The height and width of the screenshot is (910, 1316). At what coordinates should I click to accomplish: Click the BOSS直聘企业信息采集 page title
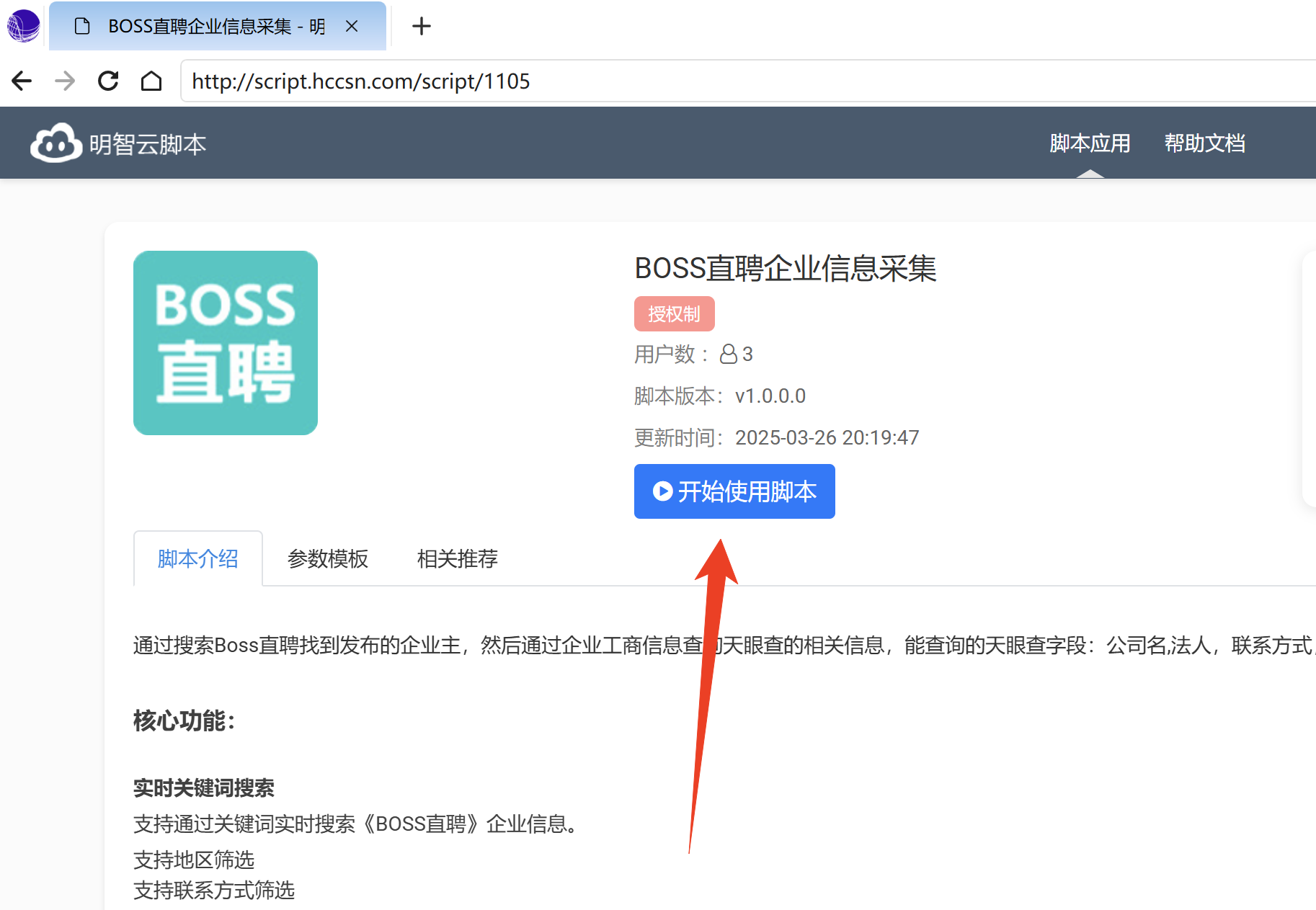pyautogui.click(x=786, y=268)
